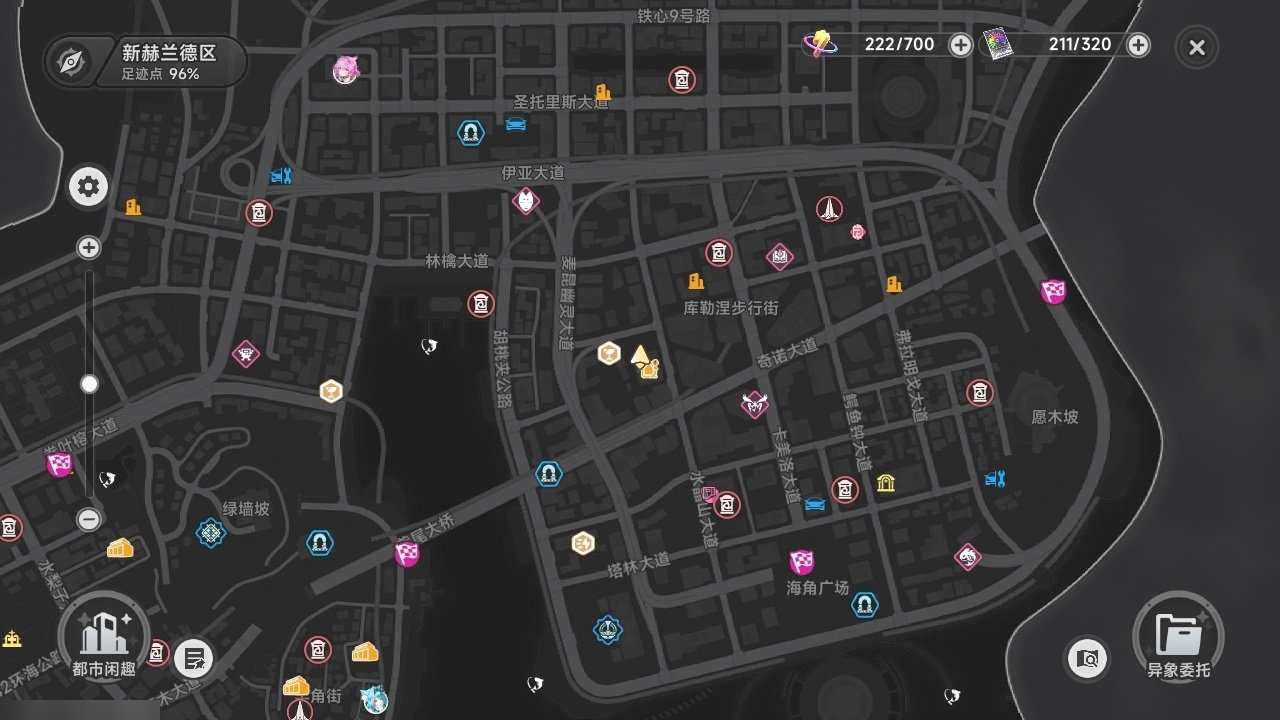
Task: Select red-circle marker below 林檎大道
Action: pos(481,303)
